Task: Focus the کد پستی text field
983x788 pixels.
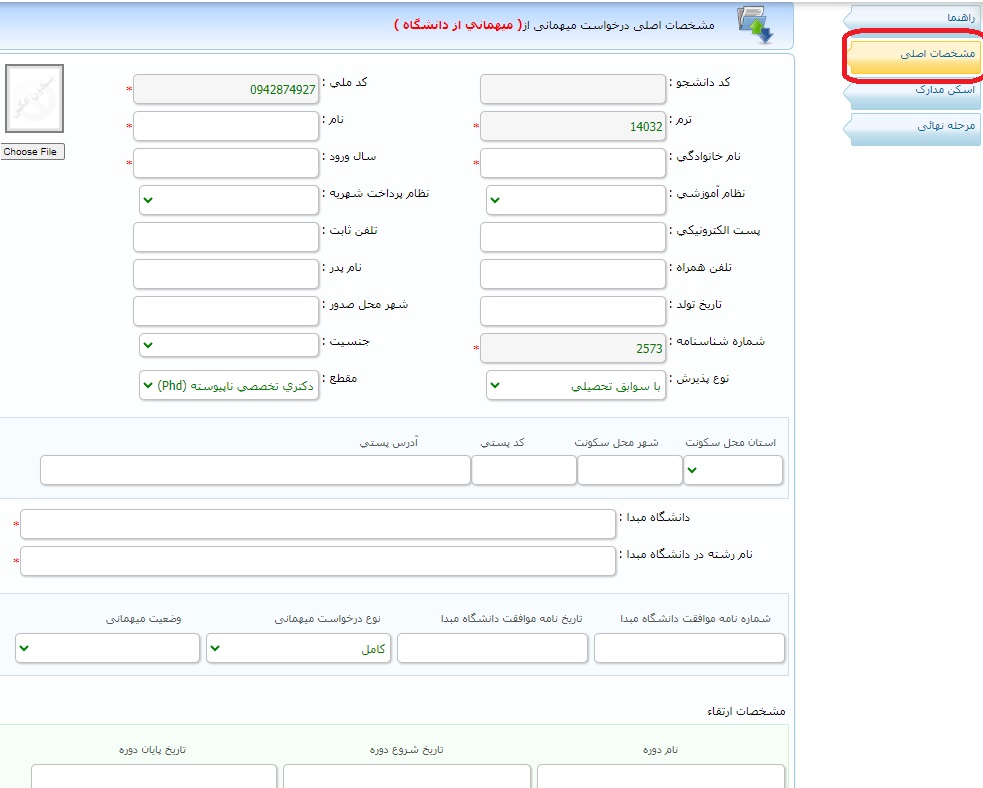Action: [523, 470]
